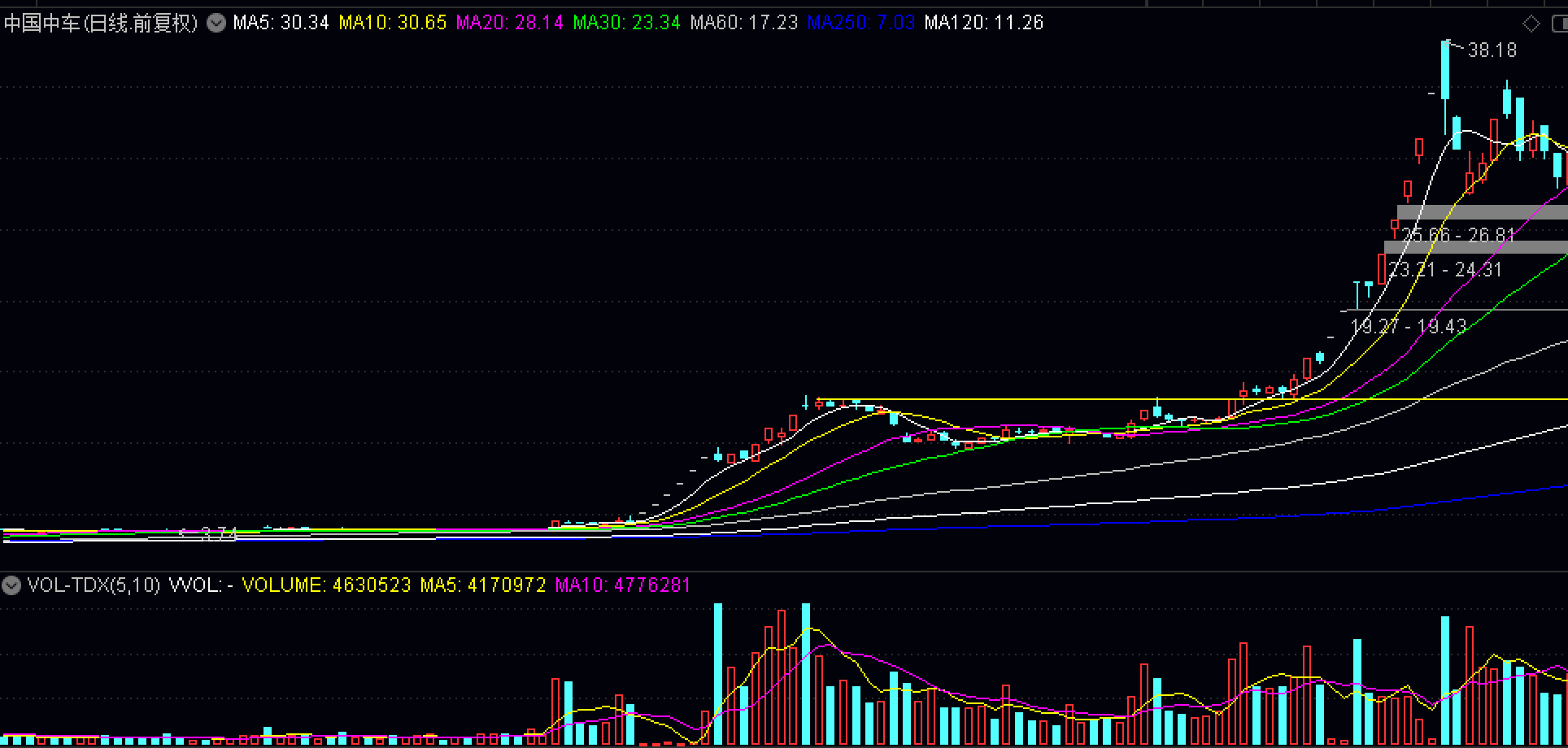The width and height of the screenshot is (1568, 748).
Task: Select the MA20: 28.14 indicator label
Action: point(510,23)
